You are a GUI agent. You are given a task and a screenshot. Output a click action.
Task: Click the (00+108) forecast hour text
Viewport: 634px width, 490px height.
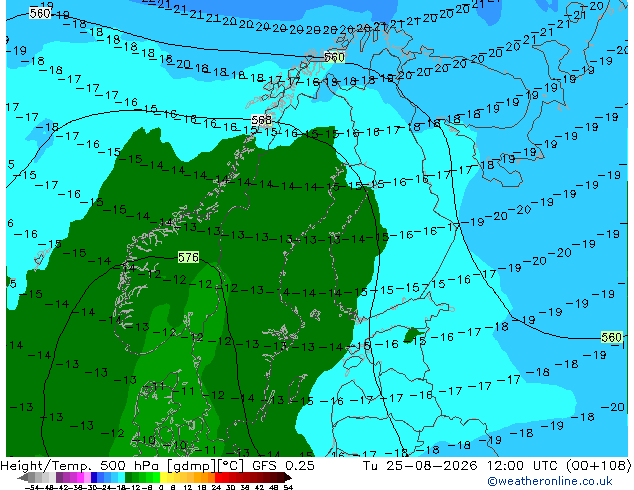pyautogui.click(x=598, y=466)
